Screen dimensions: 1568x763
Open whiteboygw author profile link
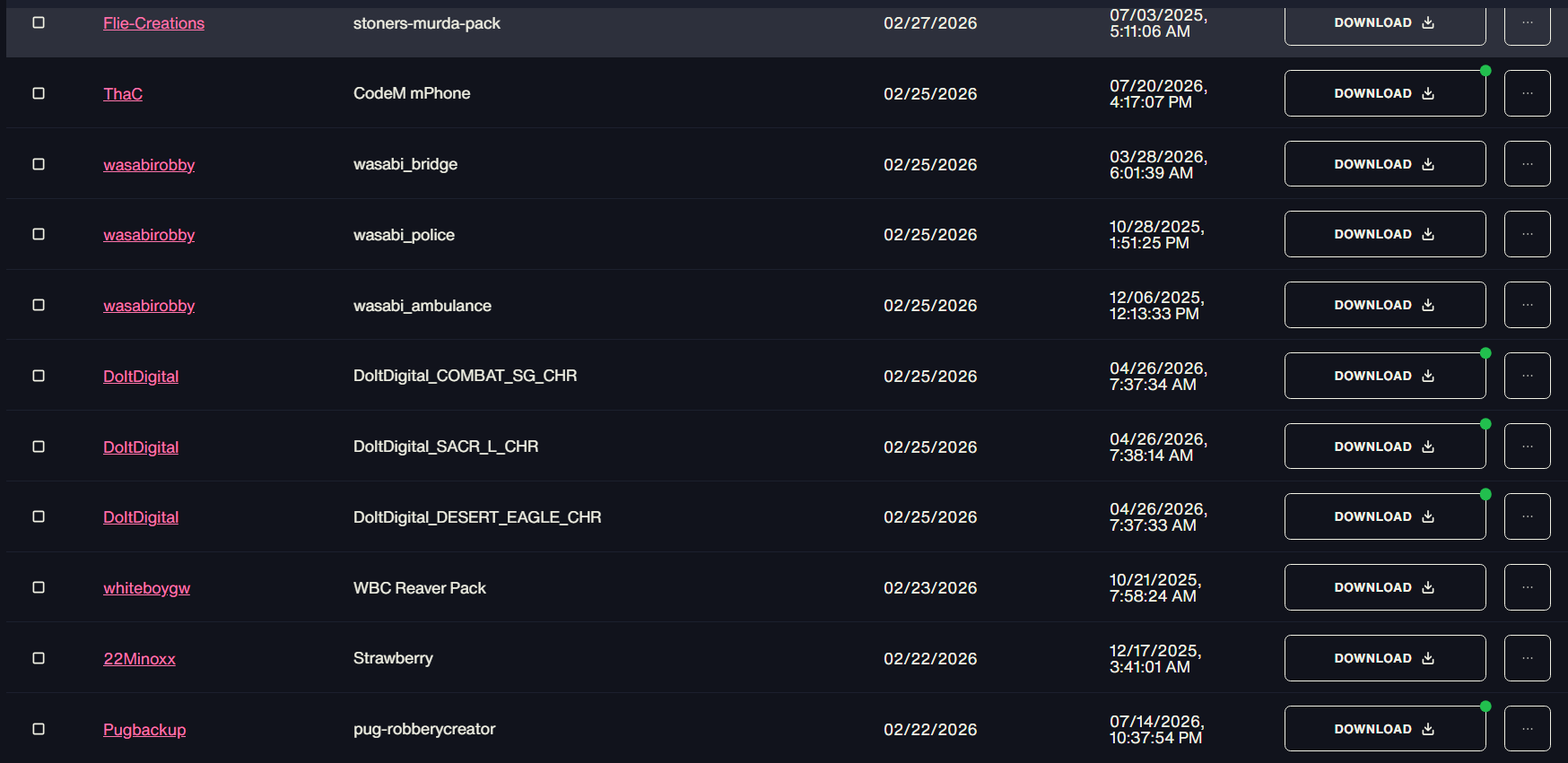point(146,588)
